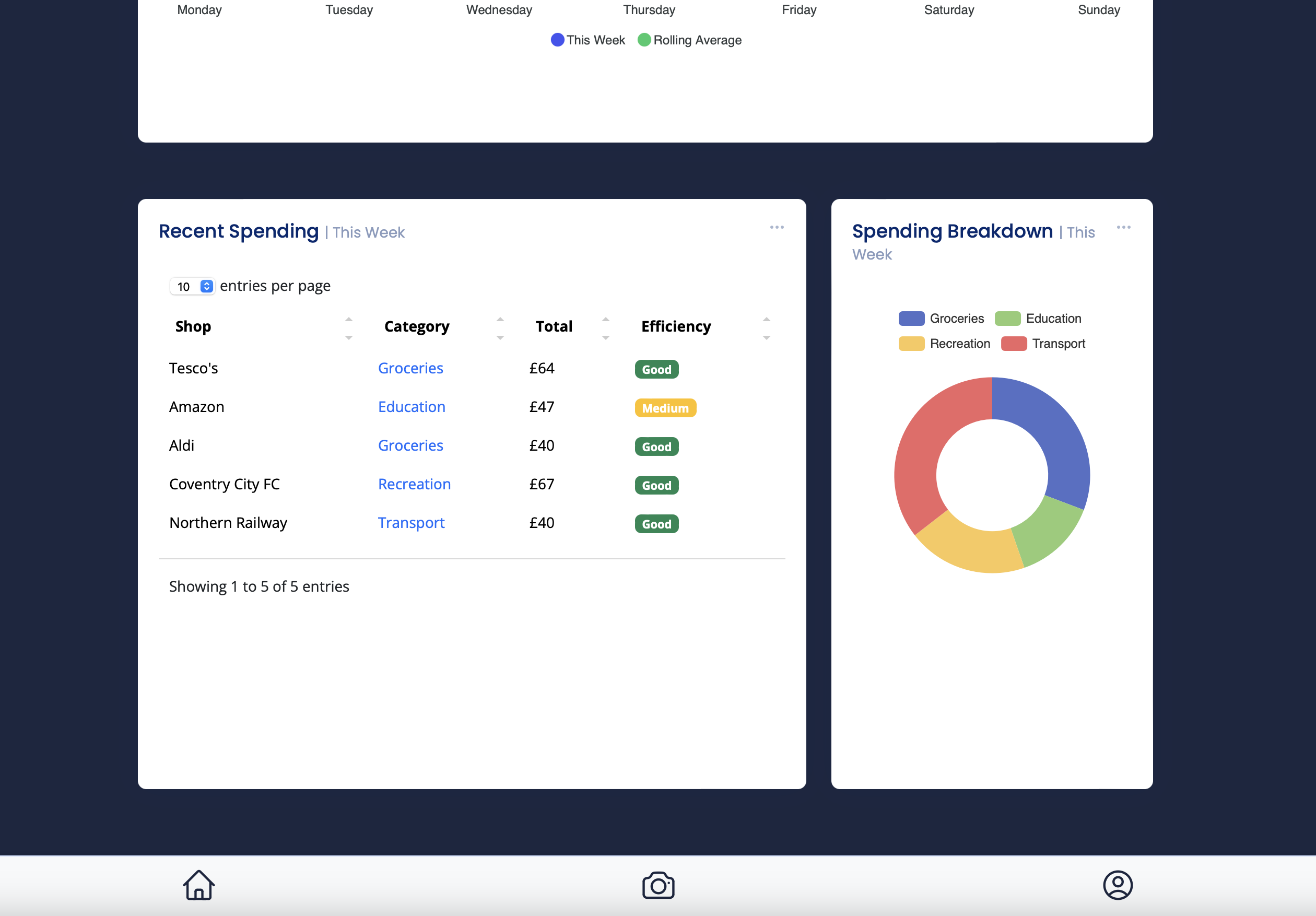Open Groceries category link for Tesco's
The image size is (1316, 916).
[410, 368]
